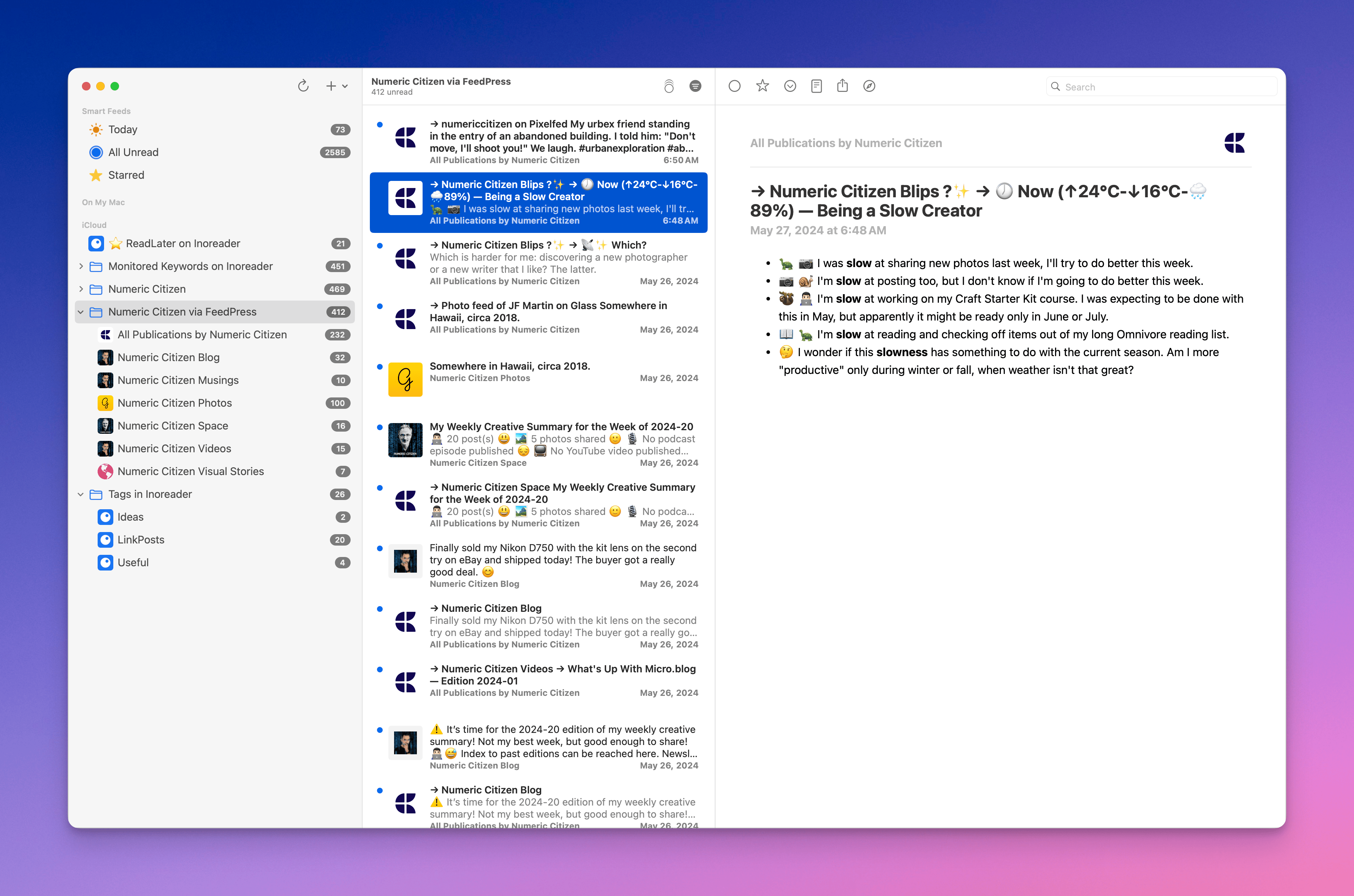
Task: Open the Numeric Citizen Blog feed
Action: (x=169, y=357)
